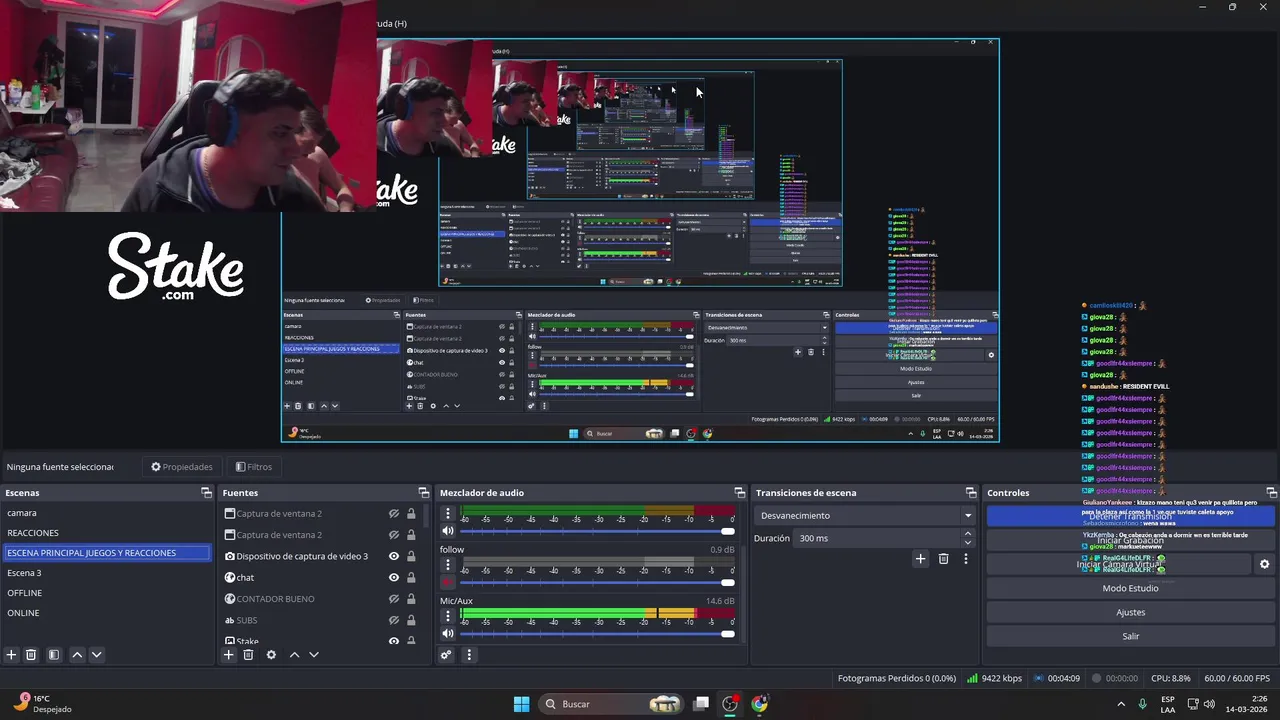Delete selected scene using Escenas trash icon
The height and width of the screenshot is (720, 1280).
tap(31, 655)
